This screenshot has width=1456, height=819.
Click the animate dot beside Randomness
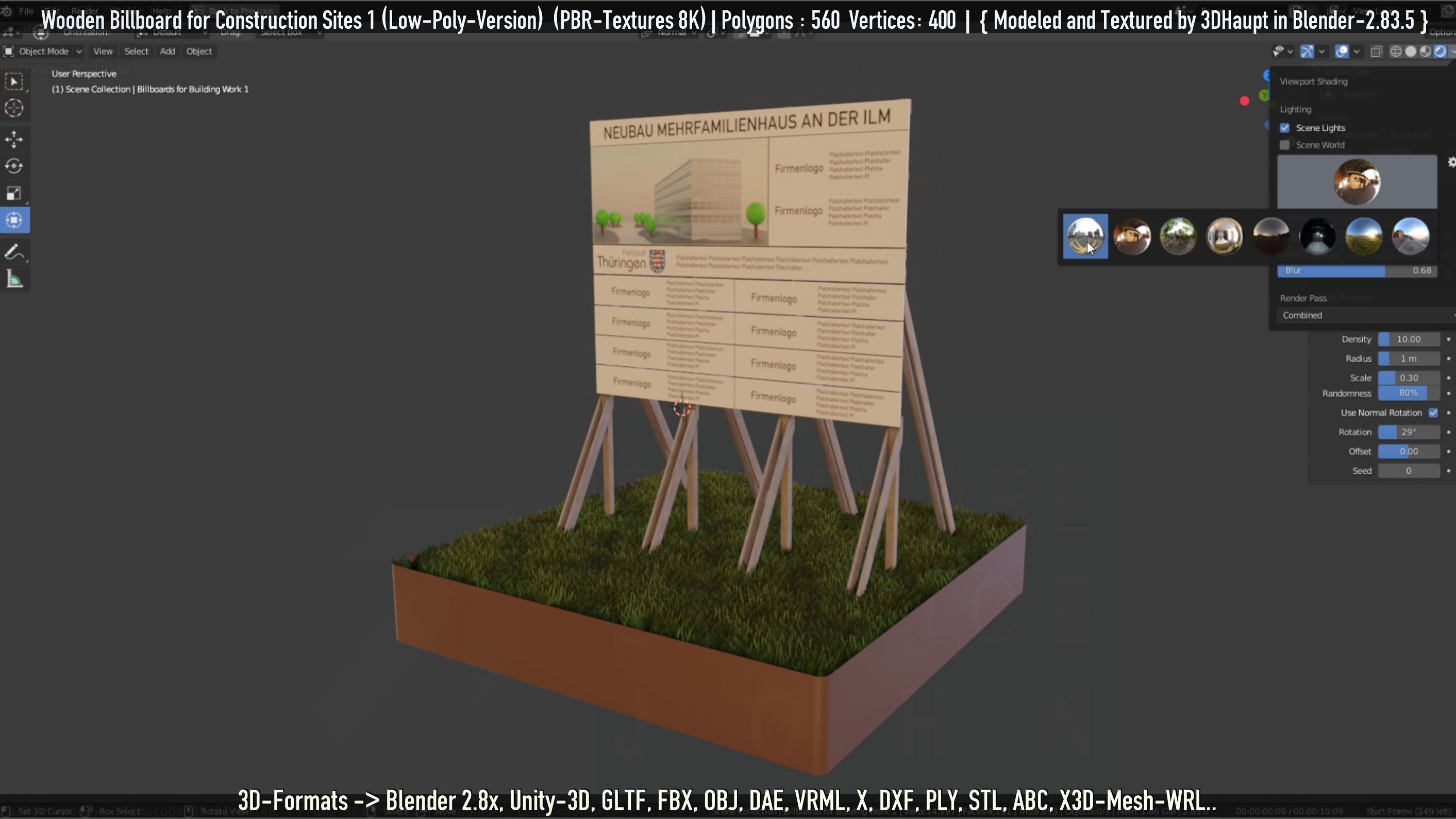[1448, 393]
